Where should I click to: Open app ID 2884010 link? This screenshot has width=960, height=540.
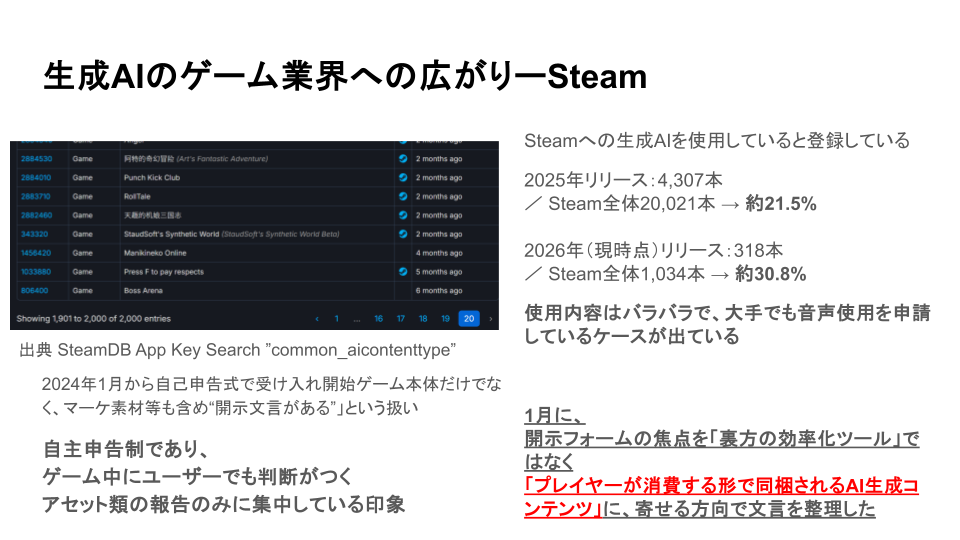click(36, 178)
